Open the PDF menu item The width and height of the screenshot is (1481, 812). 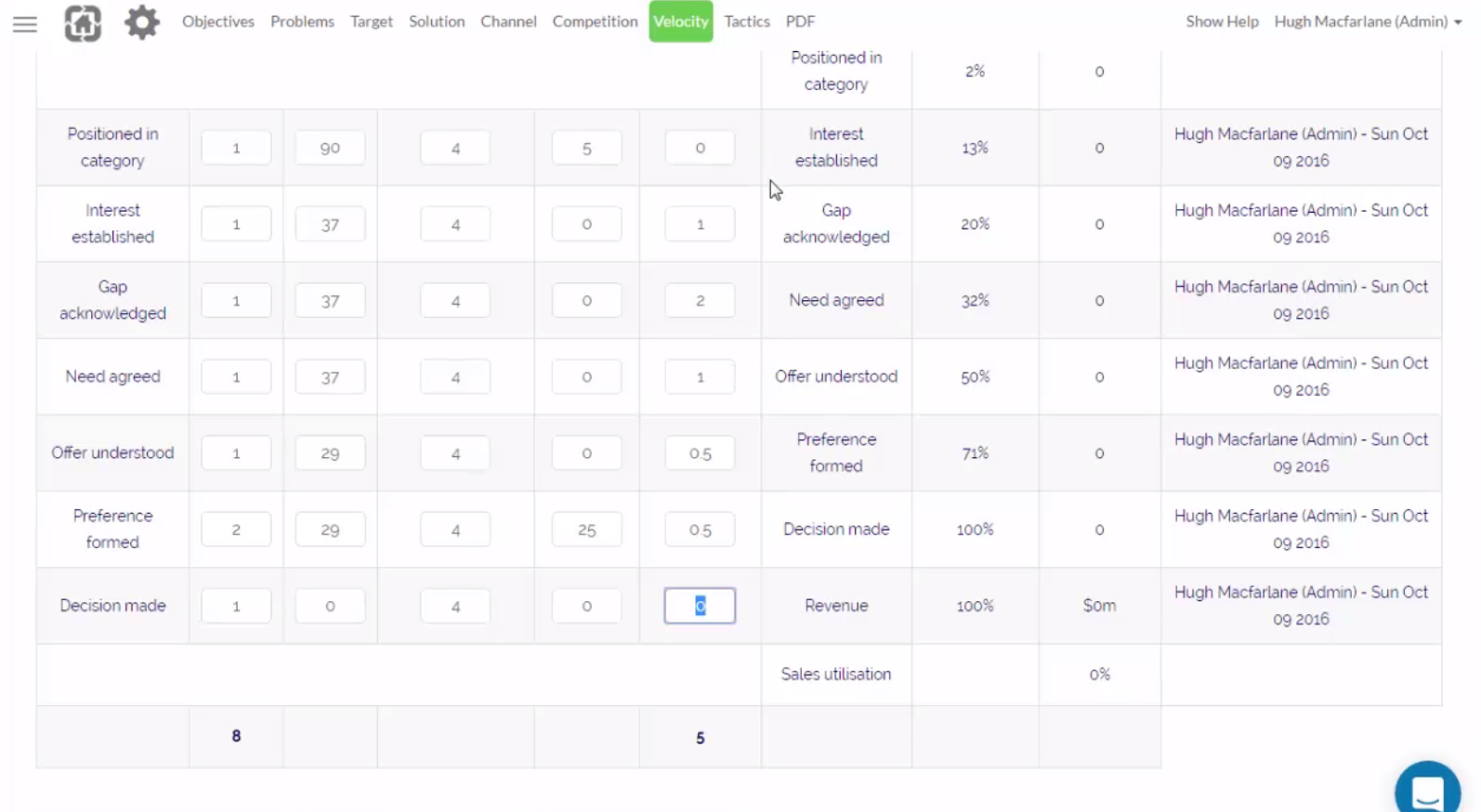tap(800, 21)
